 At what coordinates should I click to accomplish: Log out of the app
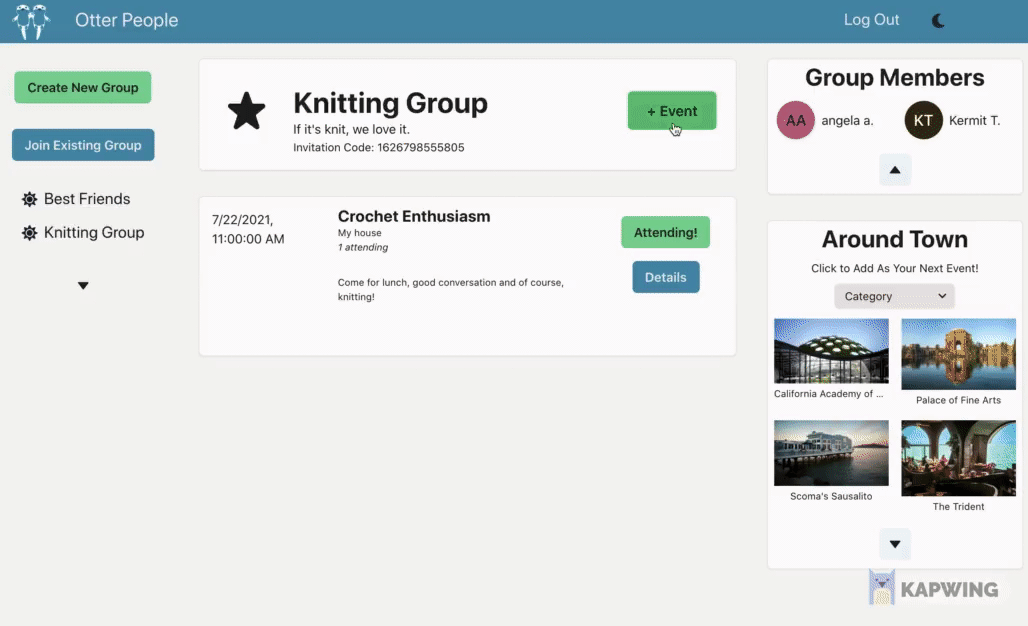pos(871,20)
